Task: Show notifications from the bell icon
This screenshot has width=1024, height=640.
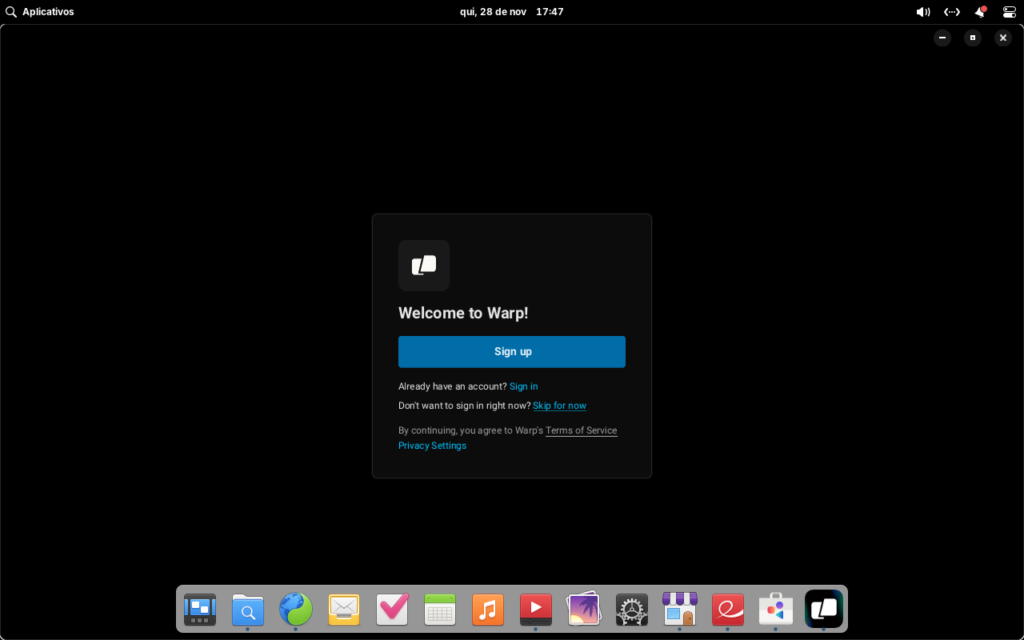Action: [980, 12]
